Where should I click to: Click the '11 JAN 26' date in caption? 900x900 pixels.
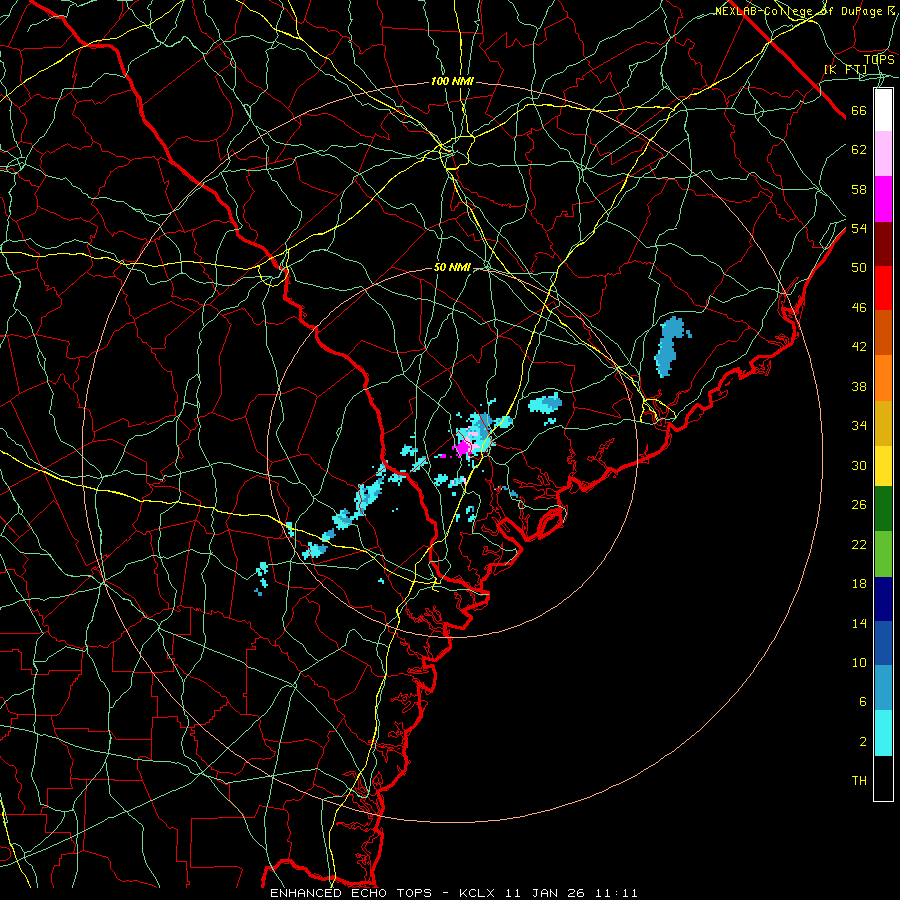click(545, 893)
